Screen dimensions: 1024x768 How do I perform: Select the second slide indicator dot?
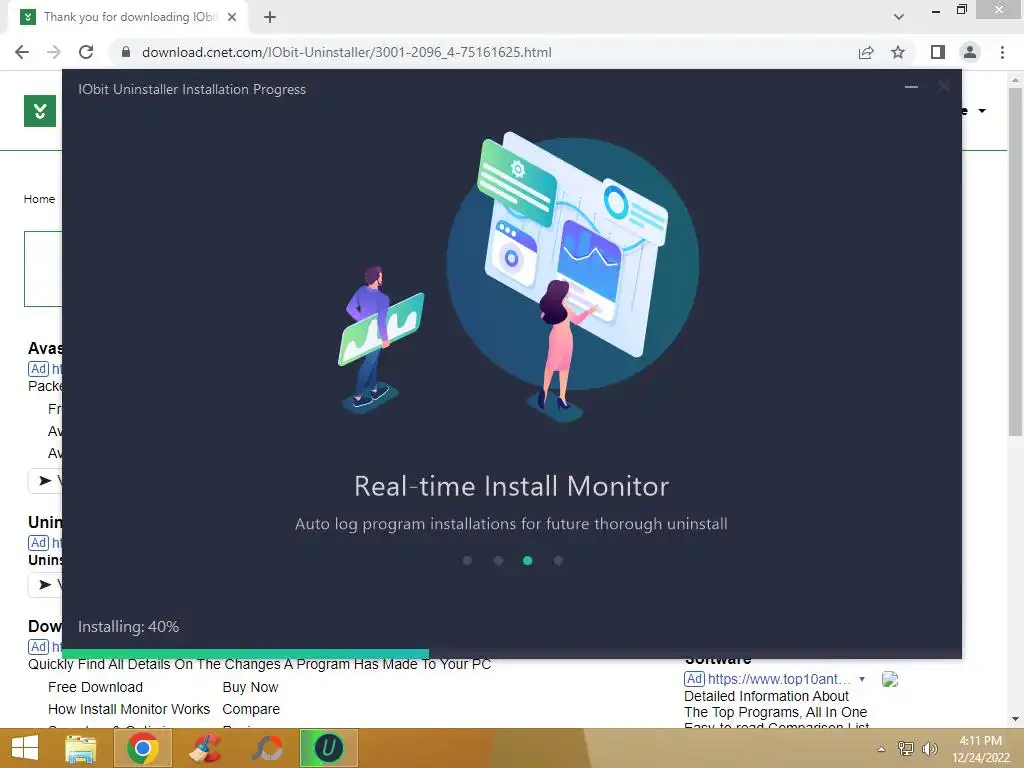tap(498, 560)
